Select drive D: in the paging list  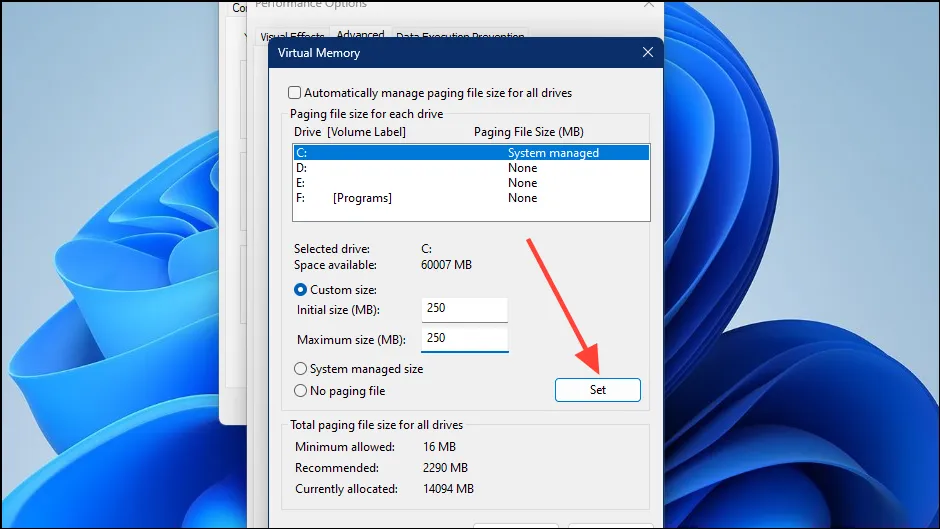click(x=302, y=168)
